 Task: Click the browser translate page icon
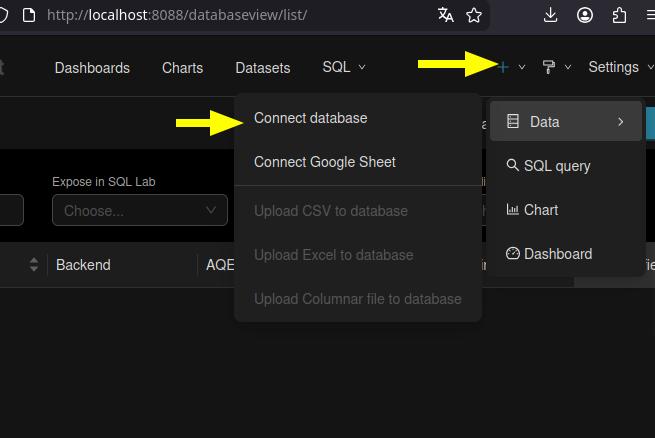click(446, 15)
